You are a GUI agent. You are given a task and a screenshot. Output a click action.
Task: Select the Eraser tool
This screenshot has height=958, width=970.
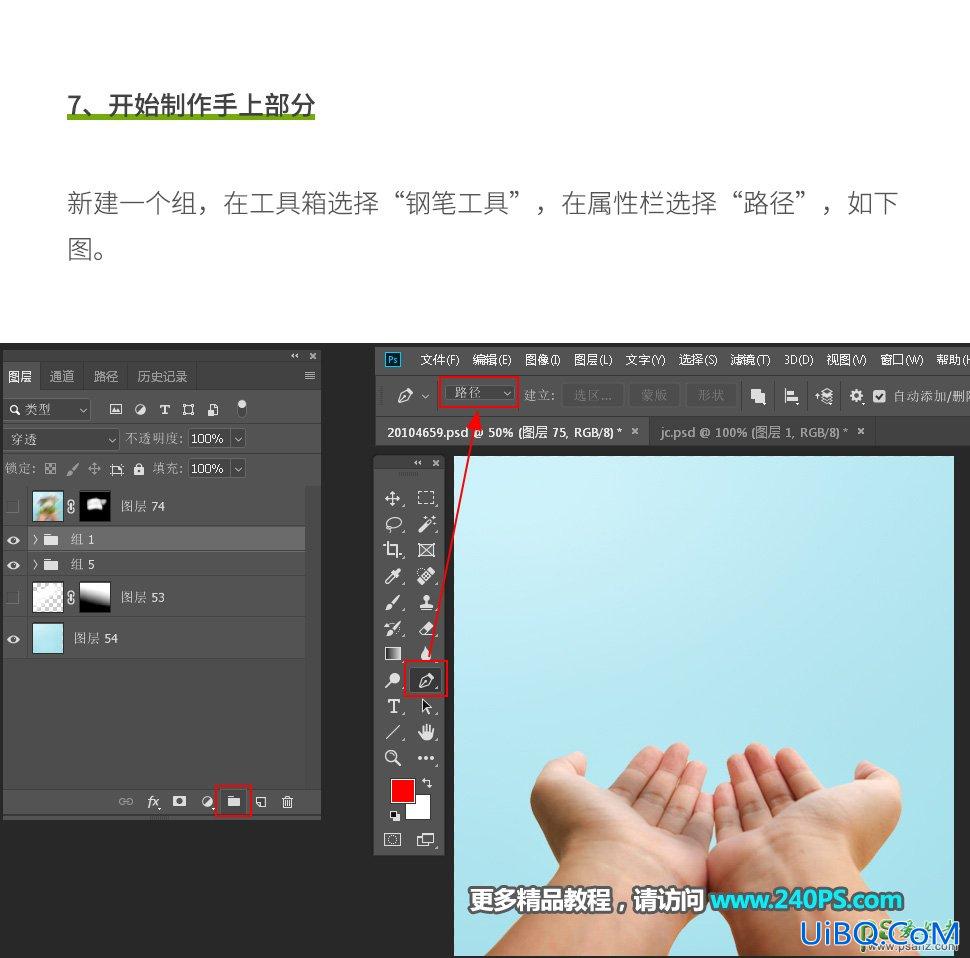426,628
